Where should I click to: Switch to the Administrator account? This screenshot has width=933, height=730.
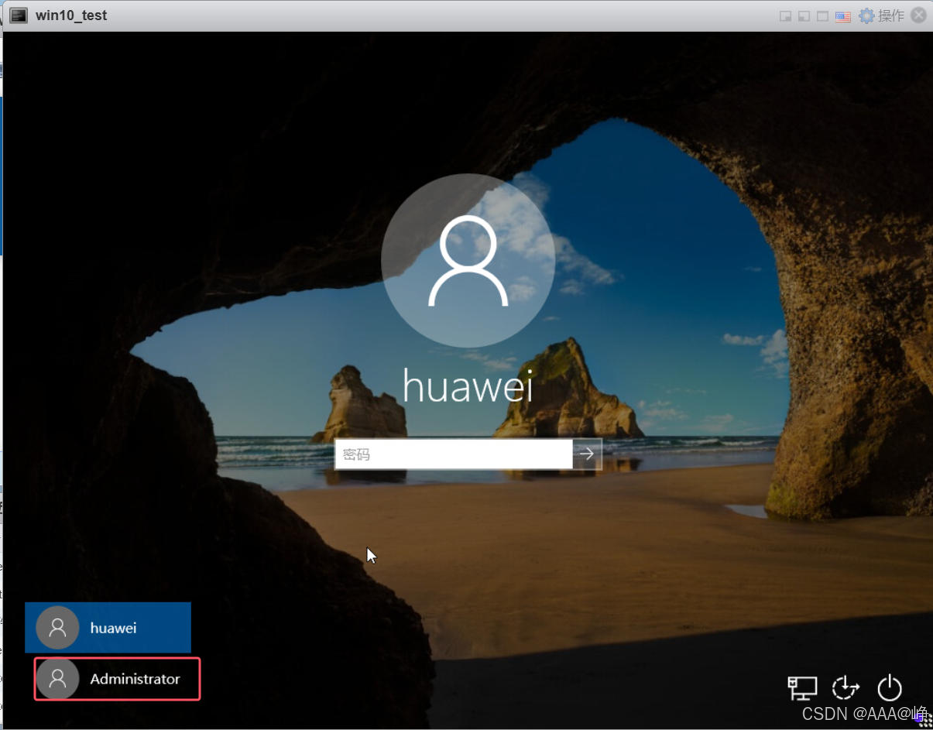[x=117, y=679]
